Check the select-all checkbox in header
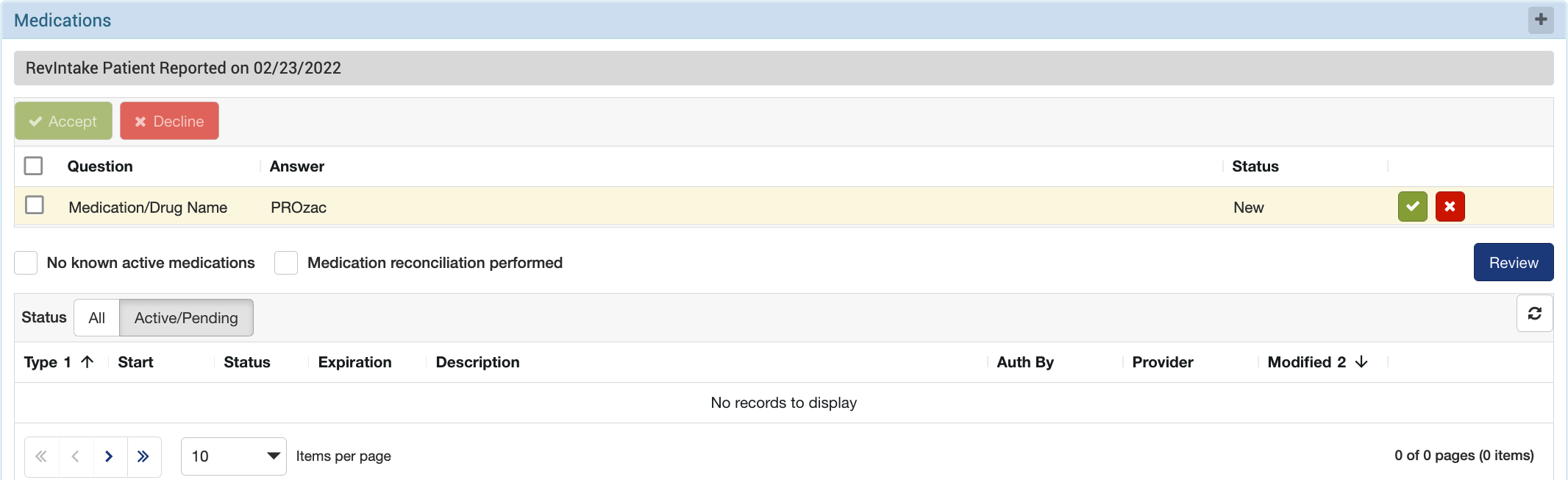The height and width of the screenshot is (480, 1568). pyautogui.click(x=33, y=166)
